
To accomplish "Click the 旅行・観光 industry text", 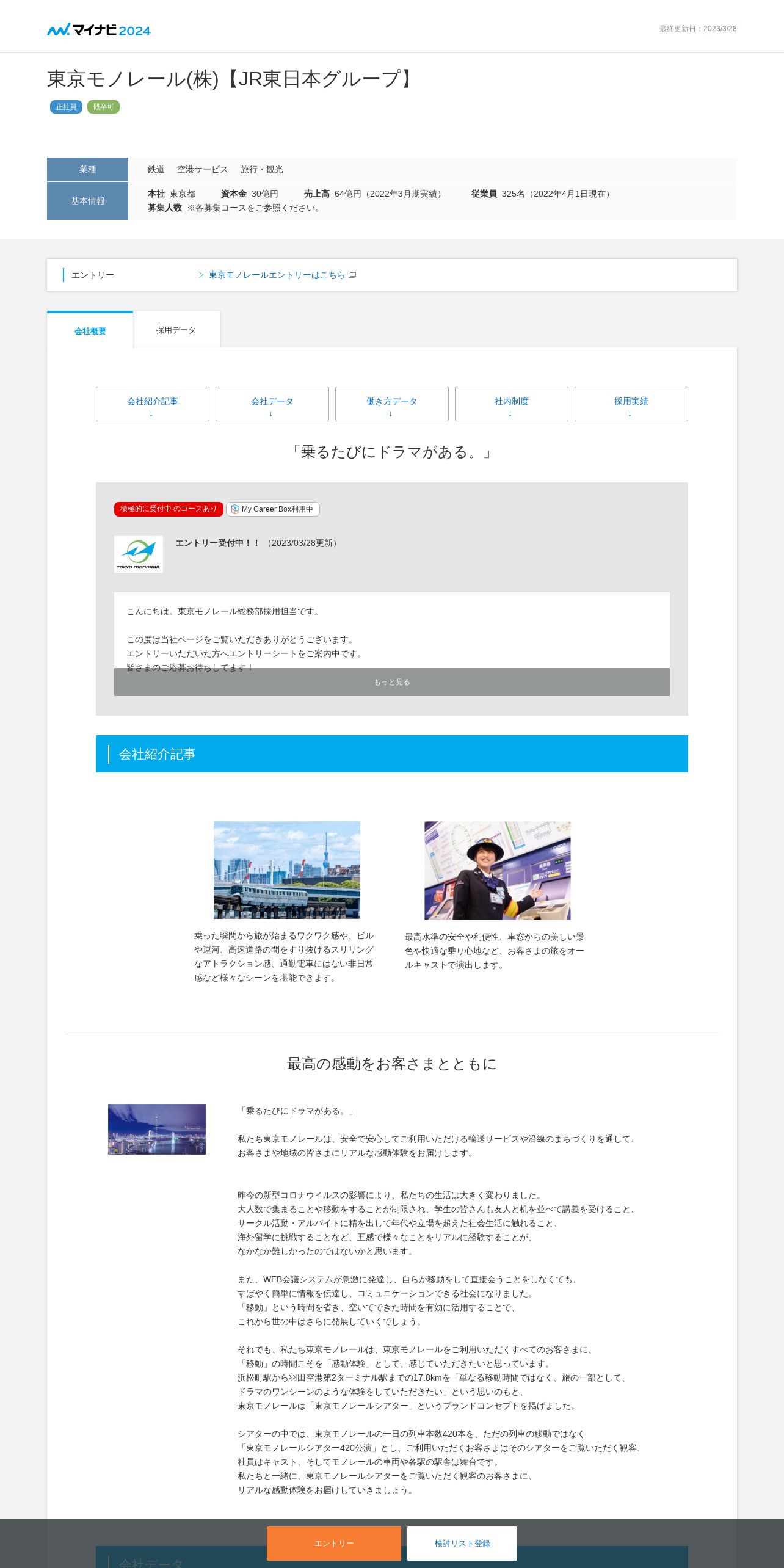I will 262,169.
